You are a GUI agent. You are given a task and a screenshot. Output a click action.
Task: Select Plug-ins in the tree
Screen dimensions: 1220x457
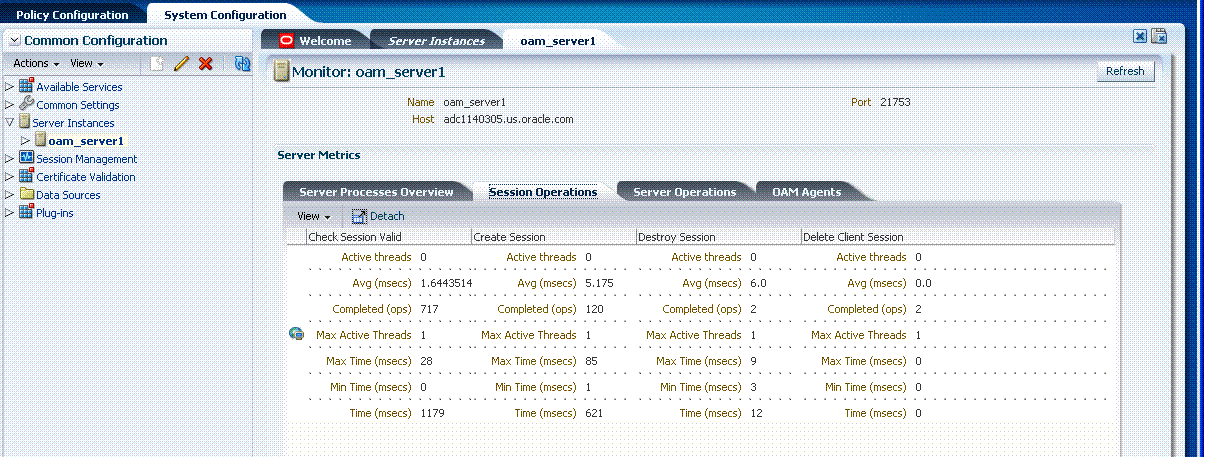(55, 213)
